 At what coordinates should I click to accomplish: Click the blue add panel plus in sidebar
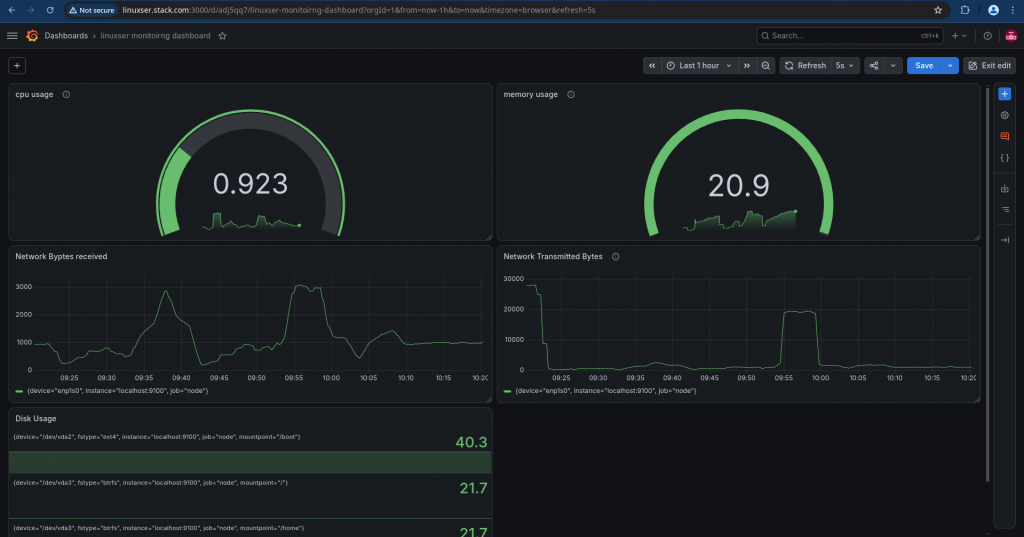pos(1004,94)
